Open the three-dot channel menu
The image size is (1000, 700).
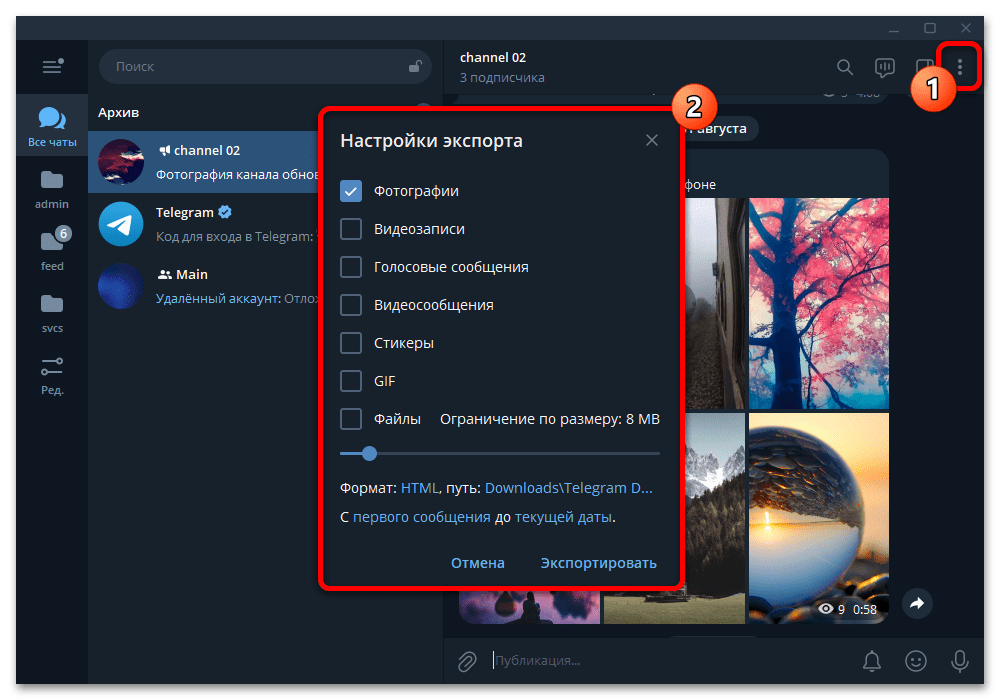click(960, 67)
